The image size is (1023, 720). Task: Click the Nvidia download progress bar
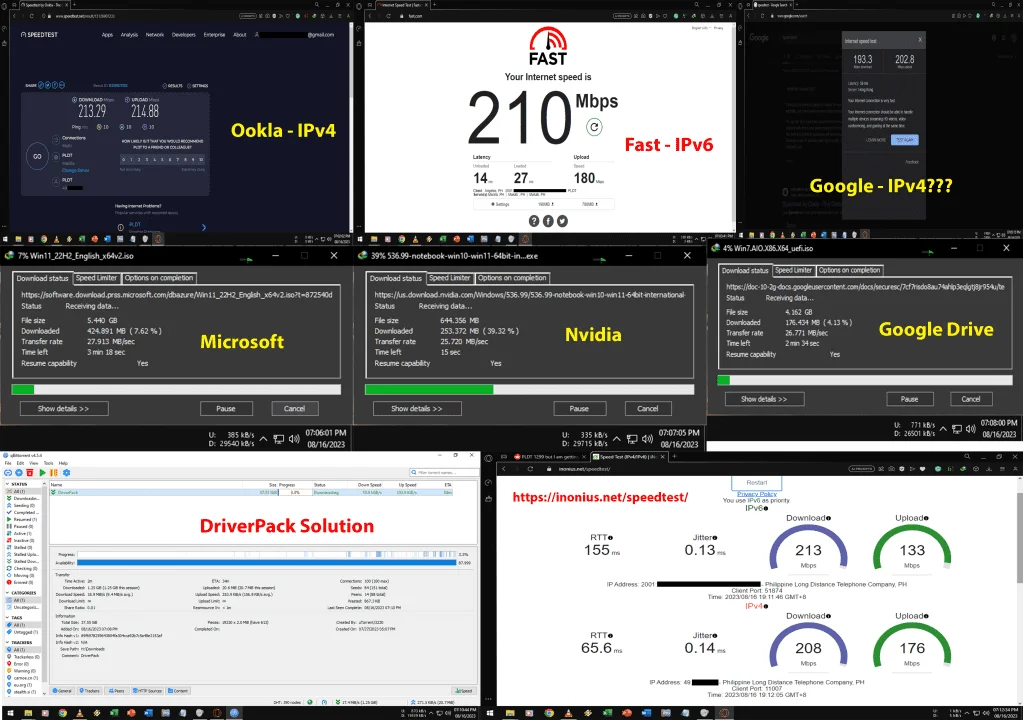tap(529, 389)
